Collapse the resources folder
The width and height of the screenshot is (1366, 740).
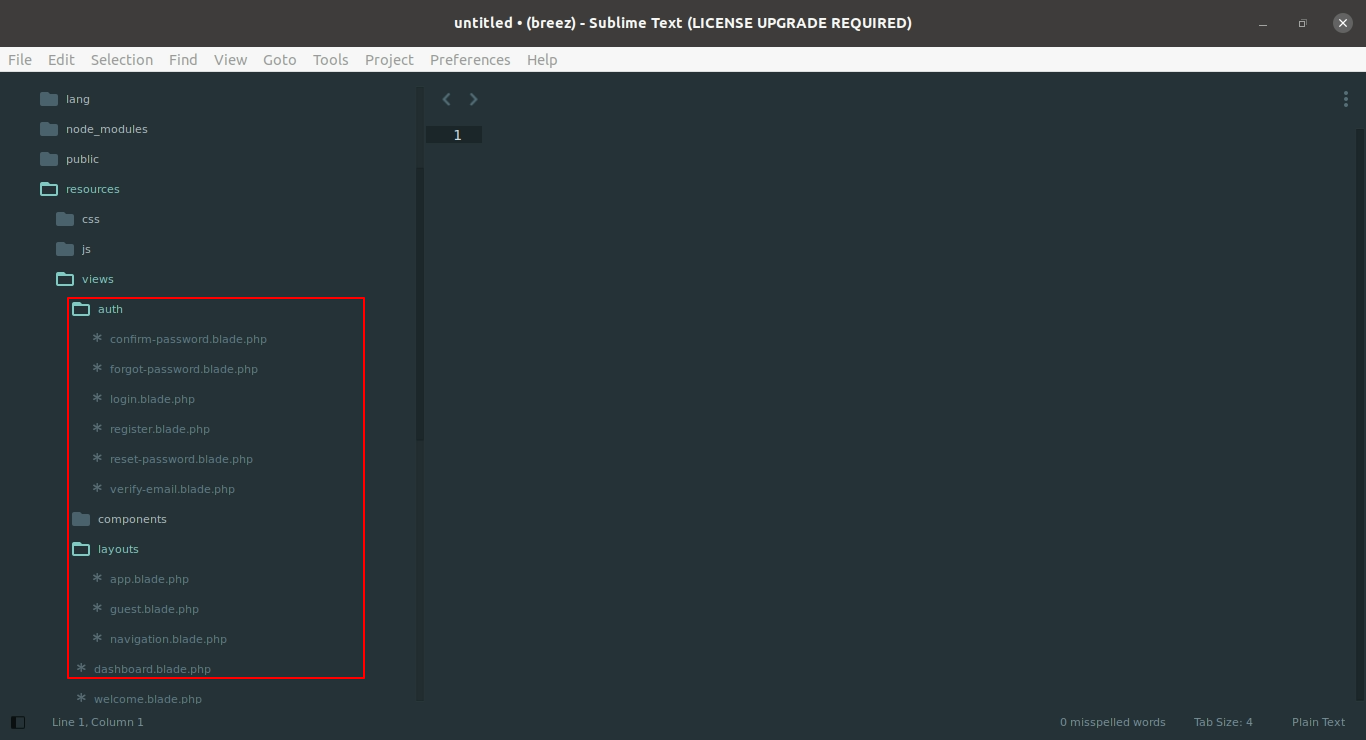[49, 189]
